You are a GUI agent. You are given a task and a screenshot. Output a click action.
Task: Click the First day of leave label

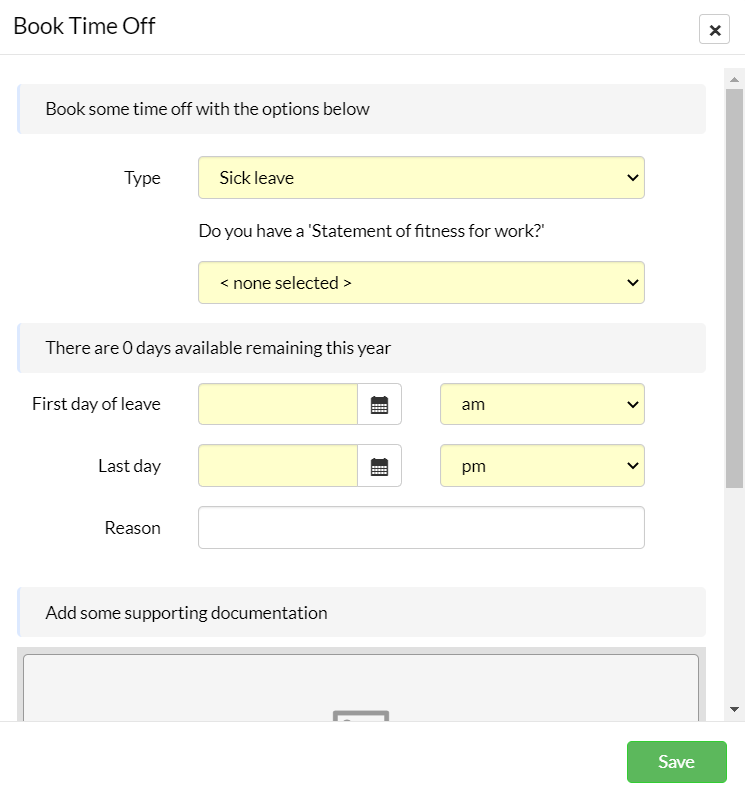click(x=96, y=404)
